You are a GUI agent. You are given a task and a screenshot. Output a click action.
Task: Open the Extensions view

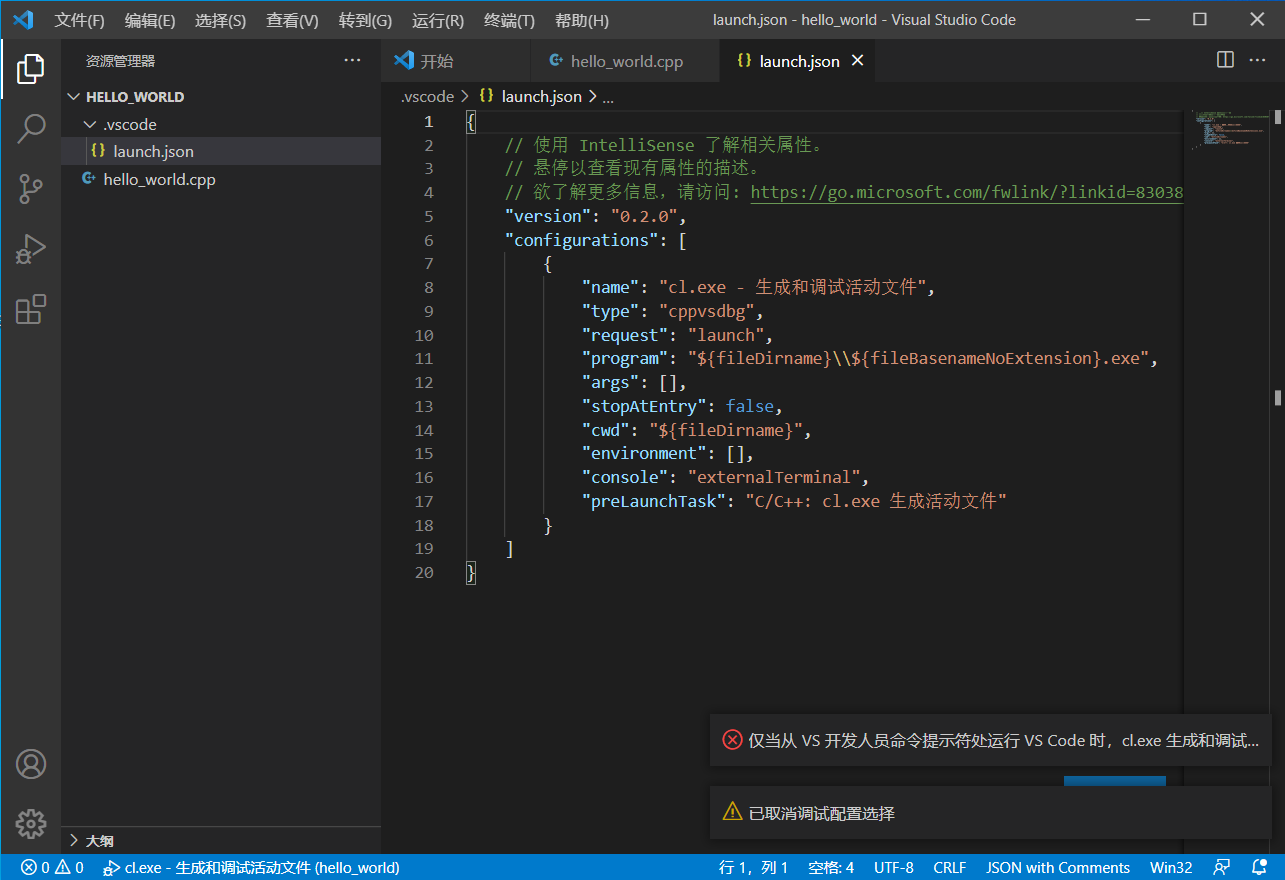pyautogui.click(x=31, y=309)
